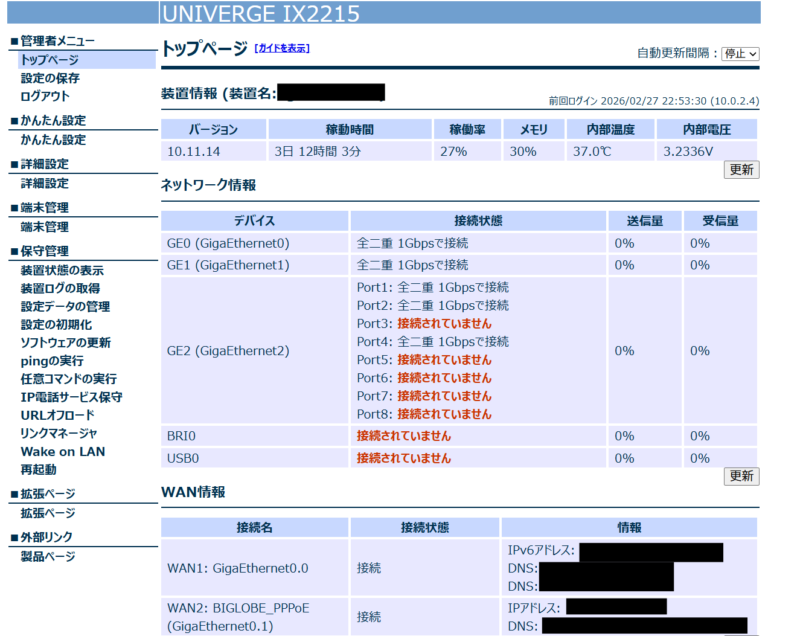Show the guide via ガイドを表示
The height and width of the screenshot is (636, 800).
282,48
